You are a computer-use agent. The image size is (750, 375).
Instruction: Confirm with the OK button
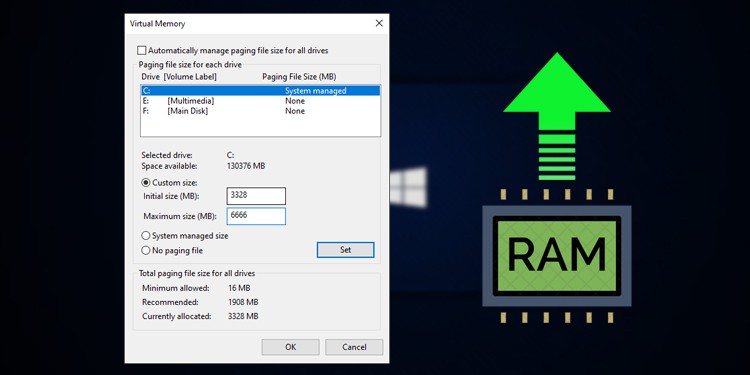(290, 347)
